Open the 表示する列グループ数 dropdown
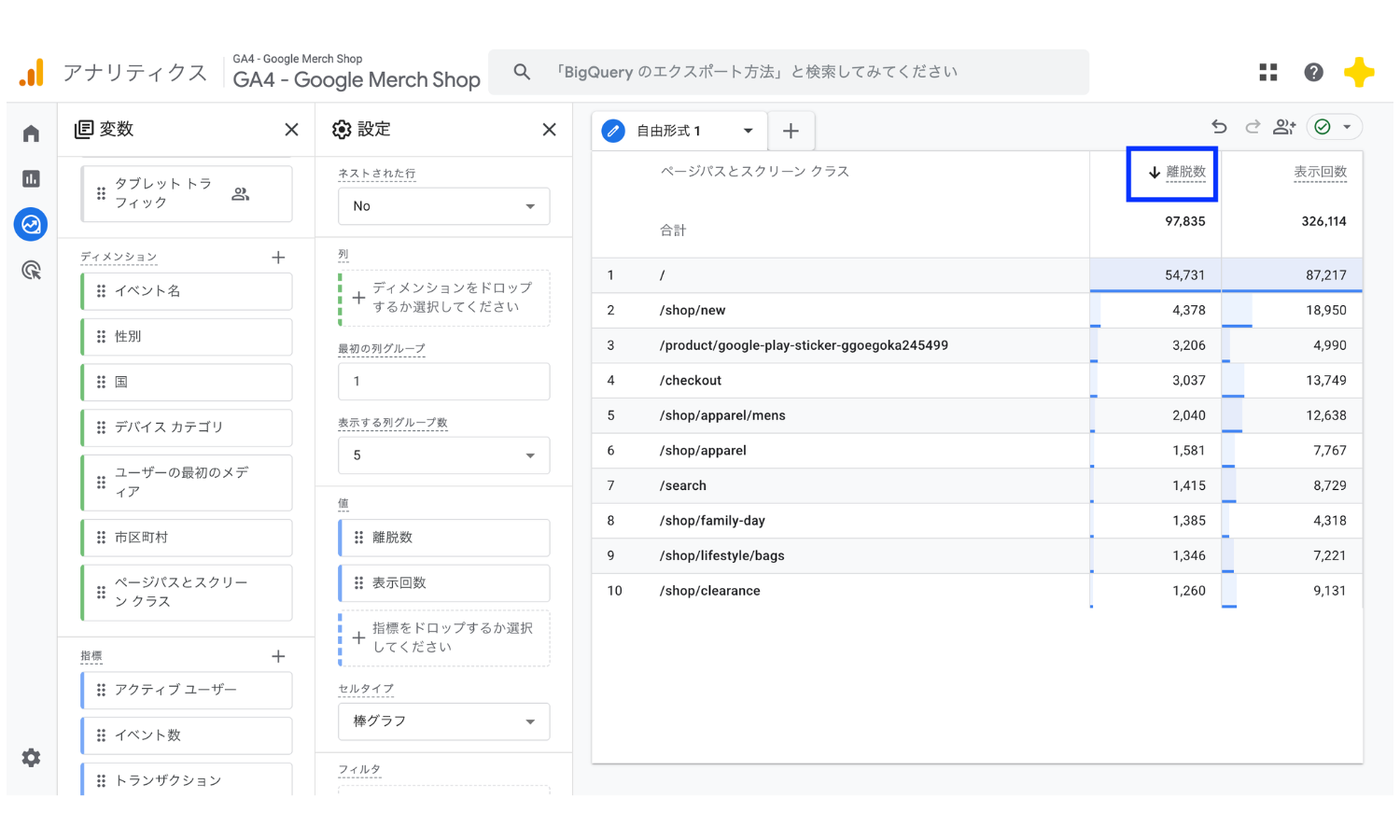The image size is (1400, 840). point(443,455)
